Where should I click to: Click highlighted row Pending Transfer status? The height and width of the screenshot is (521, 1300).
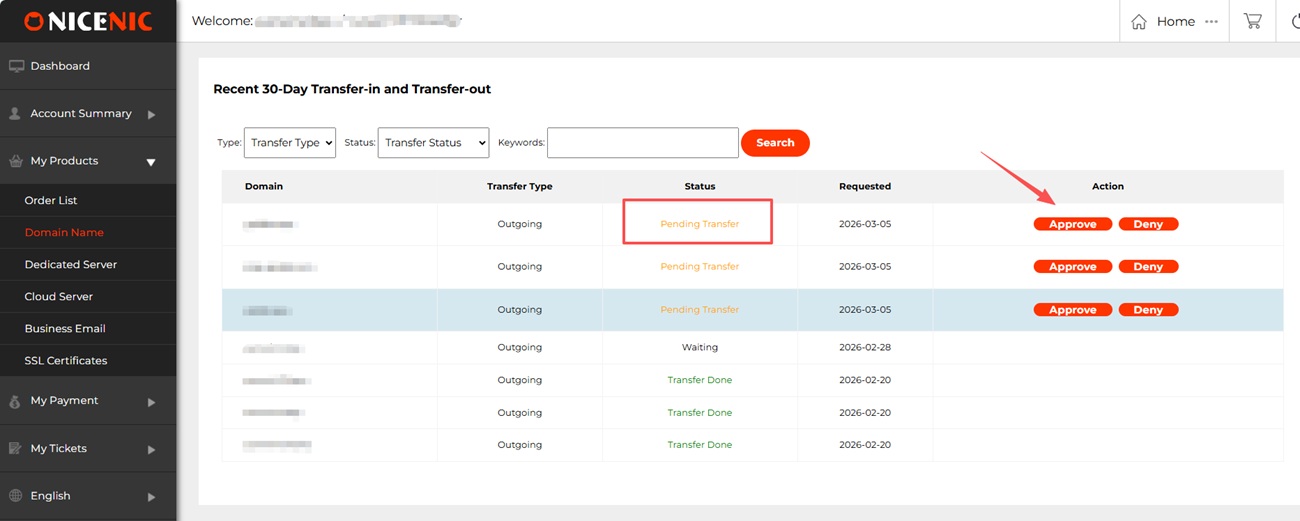pyautogui.click(x=700, y=310)
